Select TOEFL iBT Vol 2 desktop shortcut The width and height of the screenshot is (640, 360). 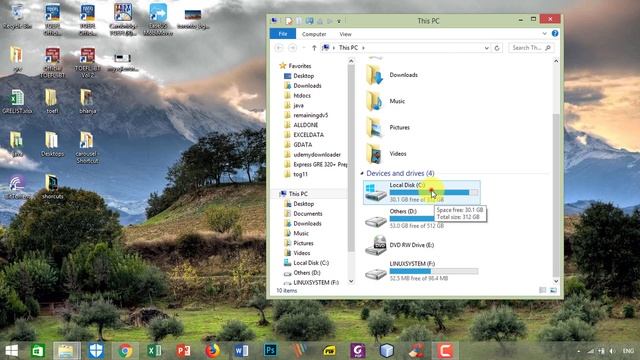87,62
